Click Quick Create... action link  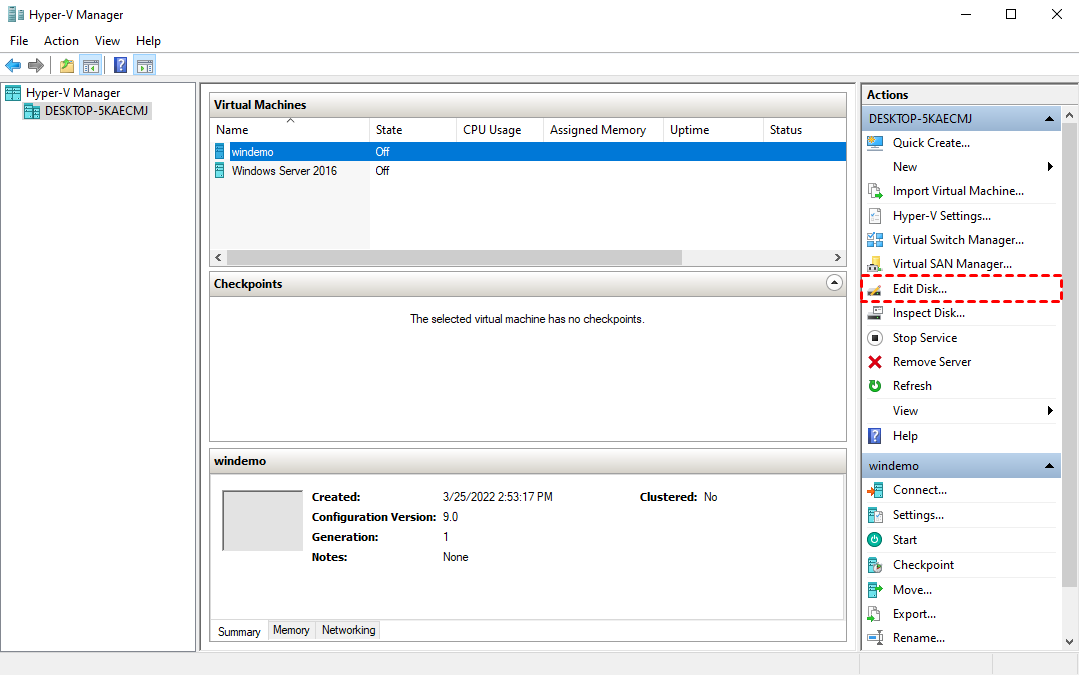point(931,142)
